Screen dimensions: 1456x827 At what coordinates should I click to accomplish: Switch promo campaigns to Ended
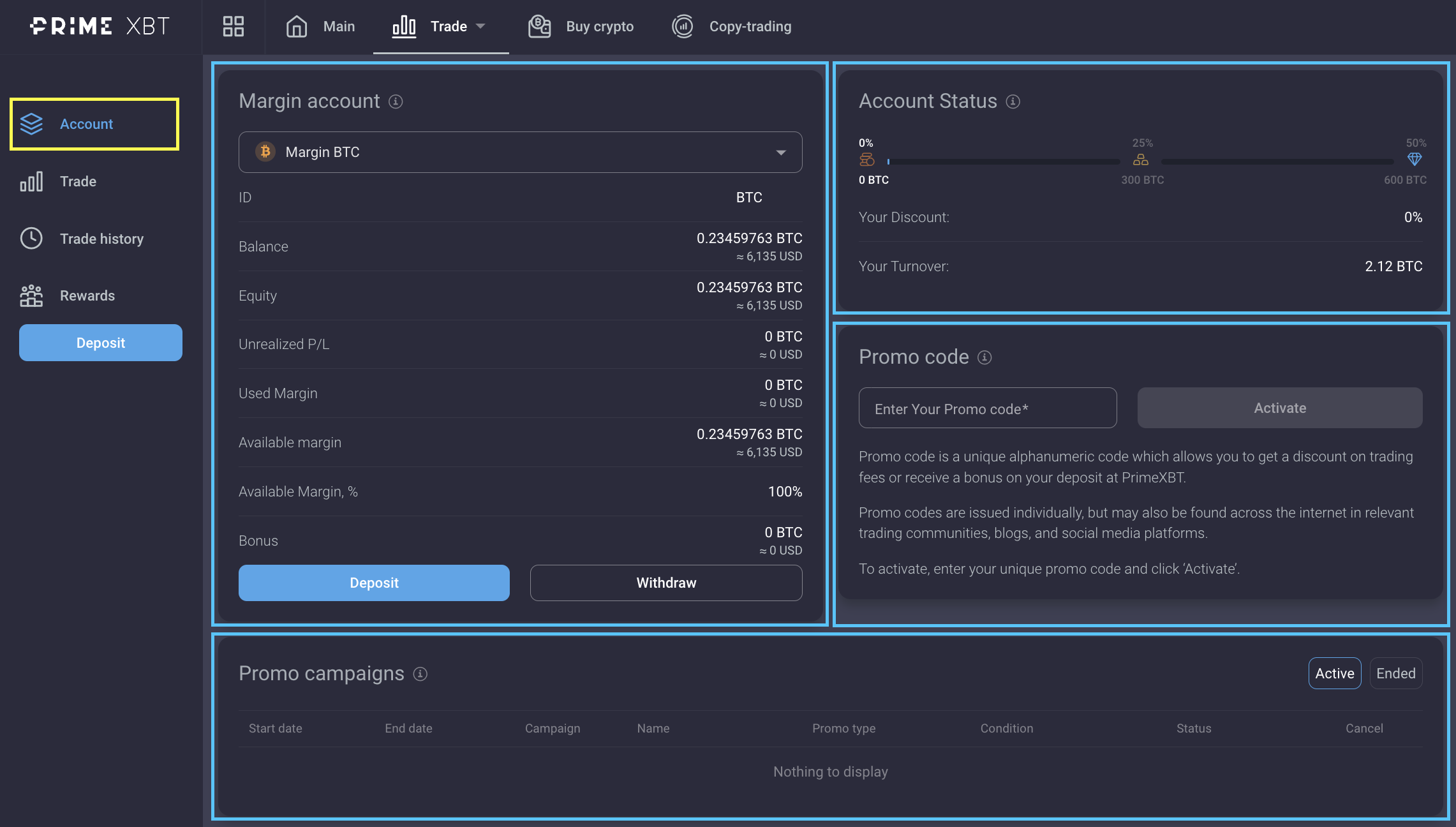1395,673
